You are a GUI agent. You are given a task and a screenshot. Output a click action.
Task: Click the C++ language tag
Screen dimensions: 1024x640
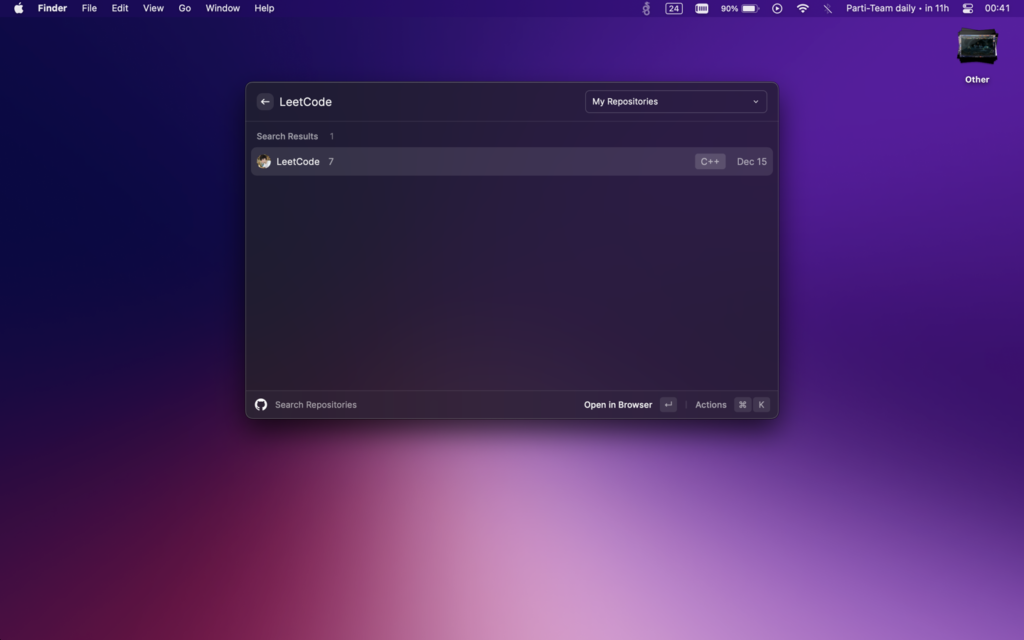tap(710, 162)
